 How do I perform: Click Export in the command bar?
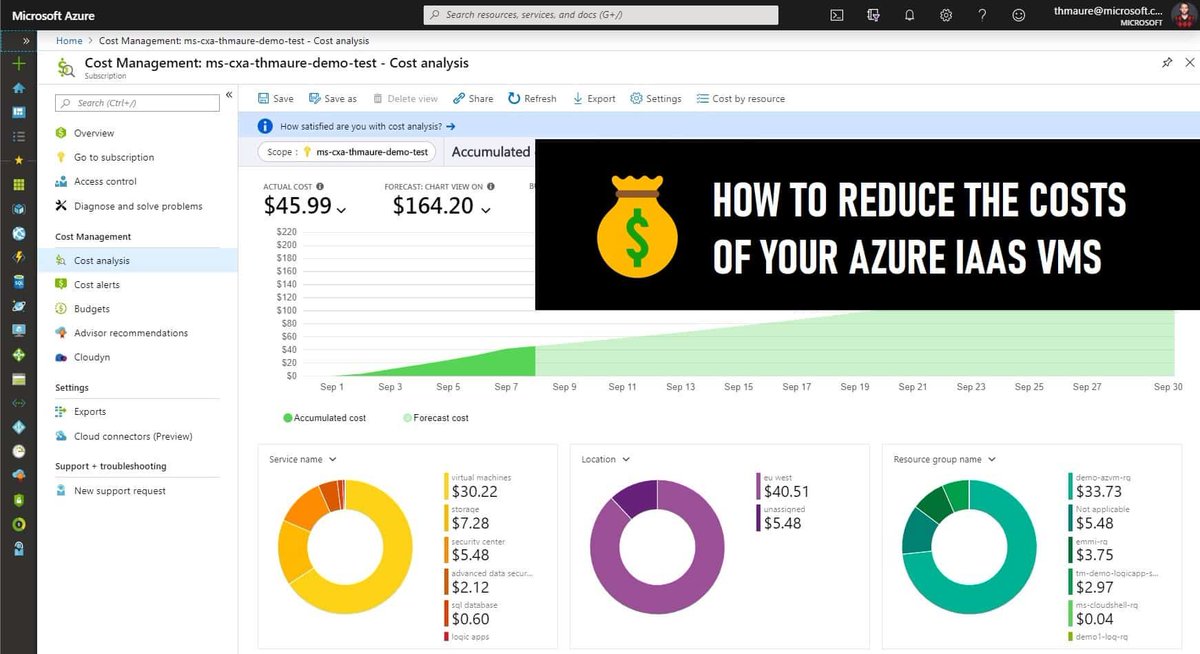pyautogui.click(x=594, y=98)
